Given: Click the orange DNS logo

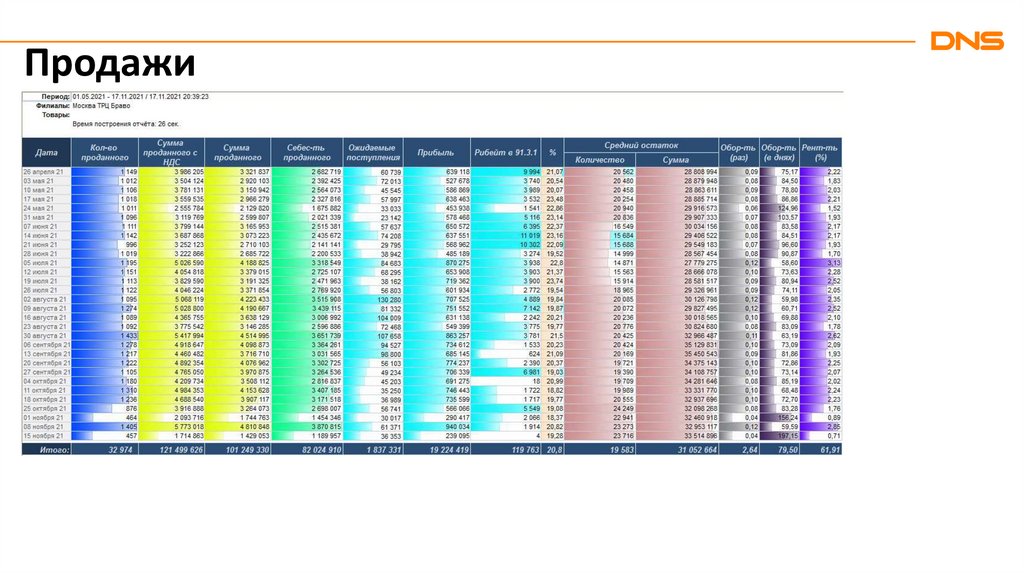Looking at the screenshot, I should coord(967,41).
